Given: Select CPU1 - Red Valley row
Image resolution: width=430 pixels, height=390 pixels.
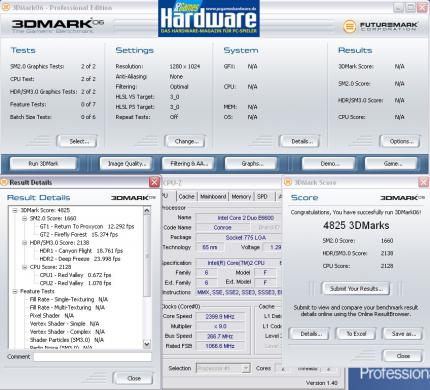Looking at the screenshot, I should [x=75, y=275].
